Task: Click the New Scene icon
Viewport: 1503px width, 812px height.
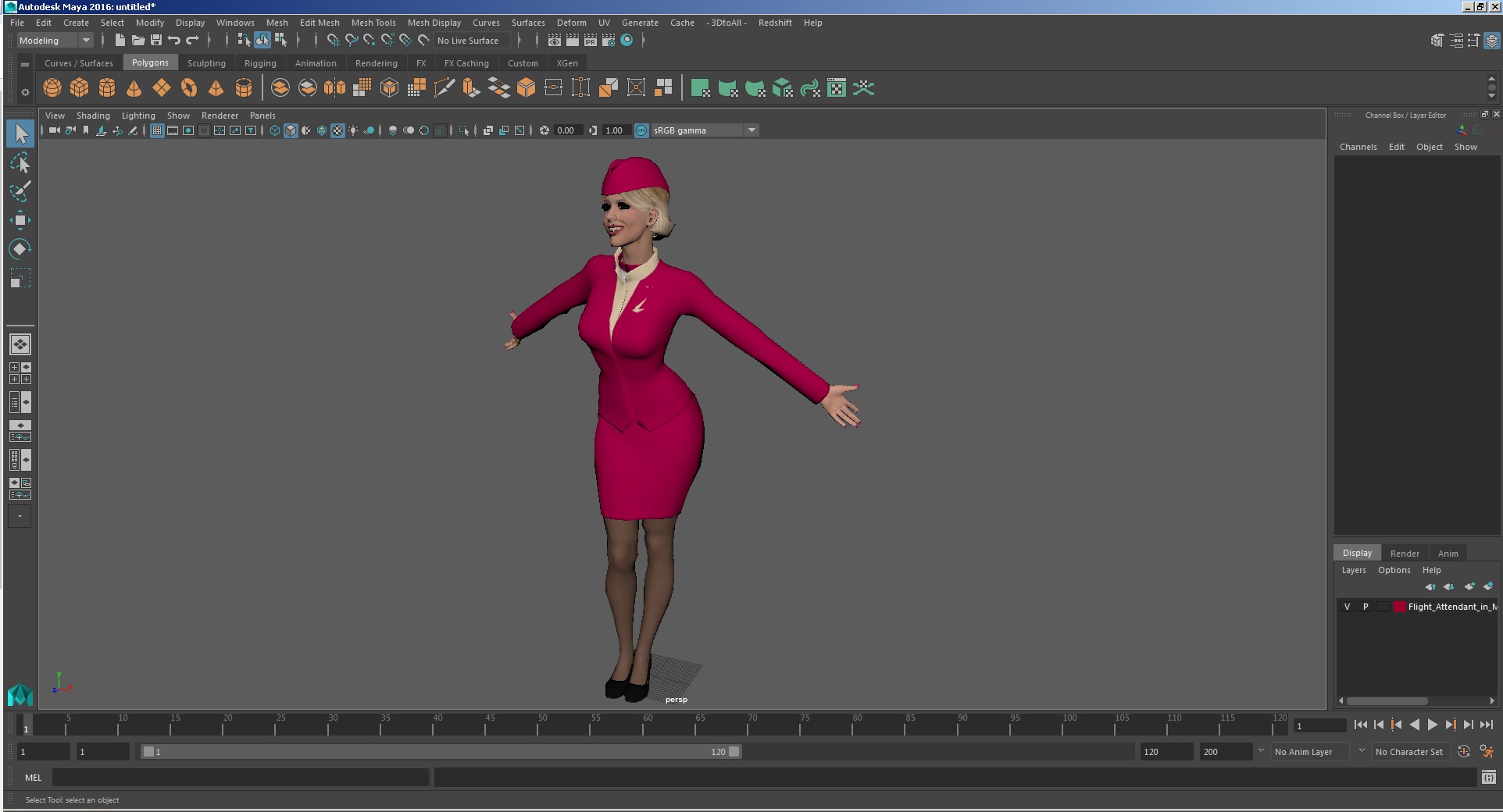Action: [120, 41]
